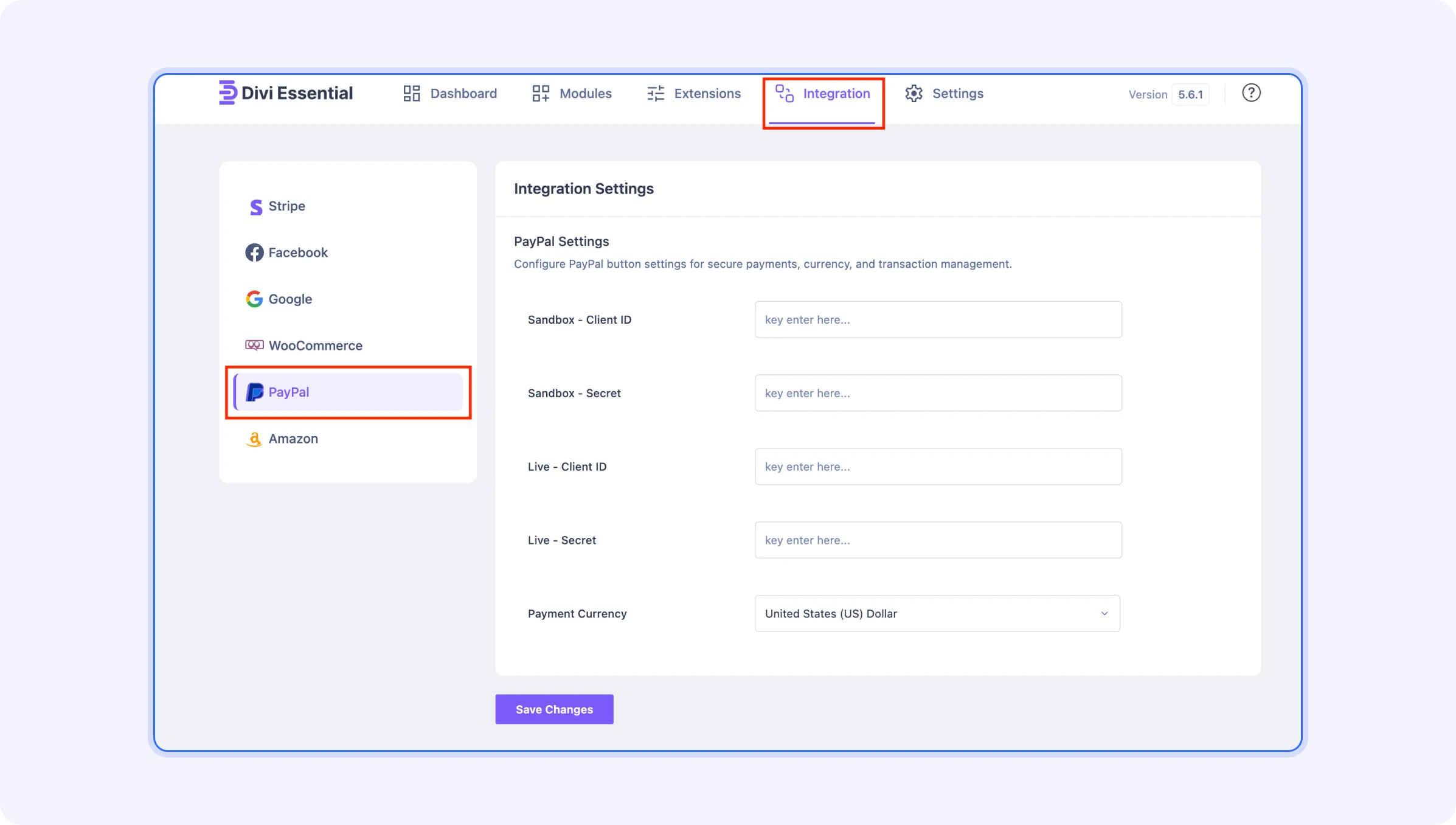Focus the Live - Secret field

(938, 540)
